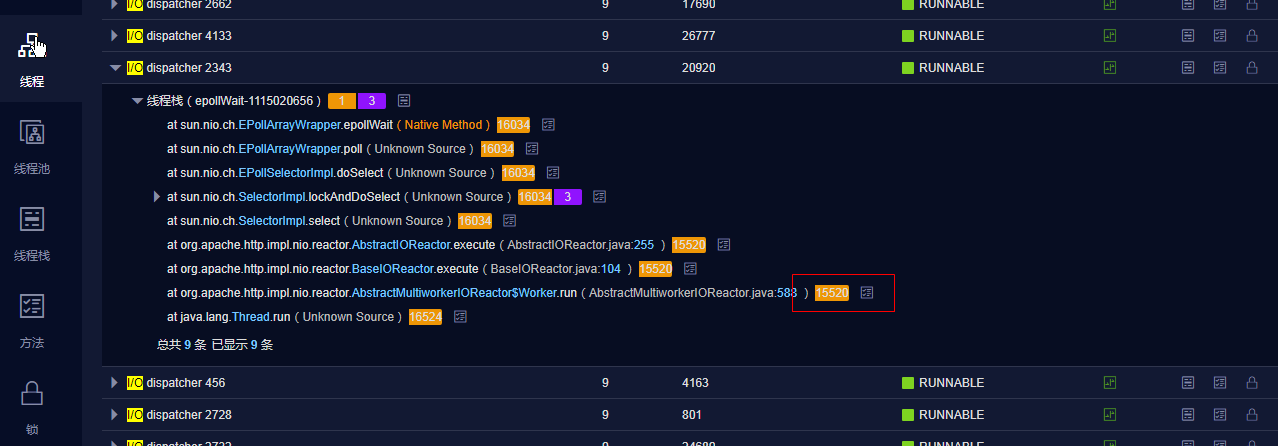This screenshot has height=446, width=1278.
Task: Click the thread stack icon for dispatcher 2343
Action: click(1188, 68)
